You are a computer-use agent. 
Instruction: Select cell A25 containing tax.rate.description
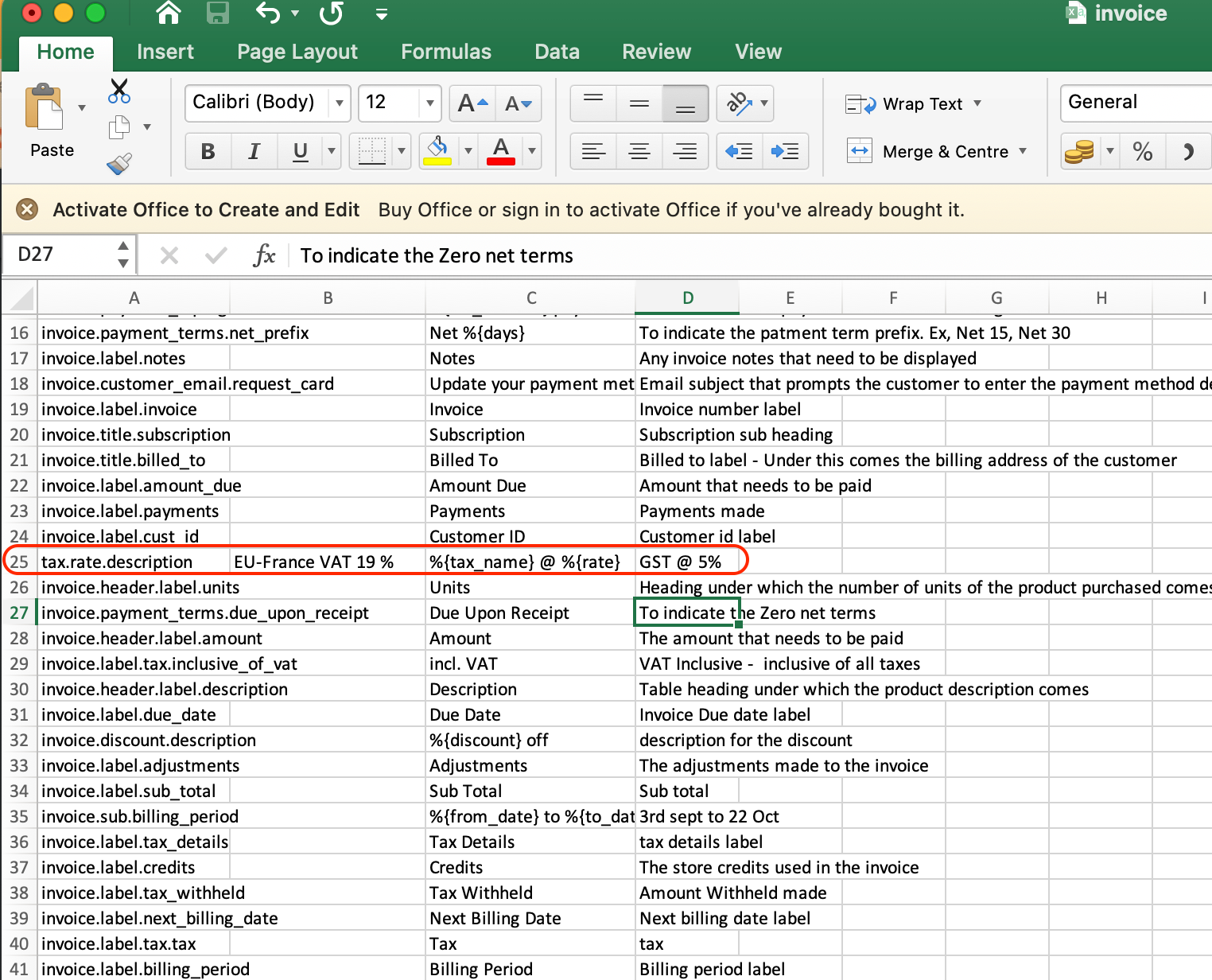point(116,562)
